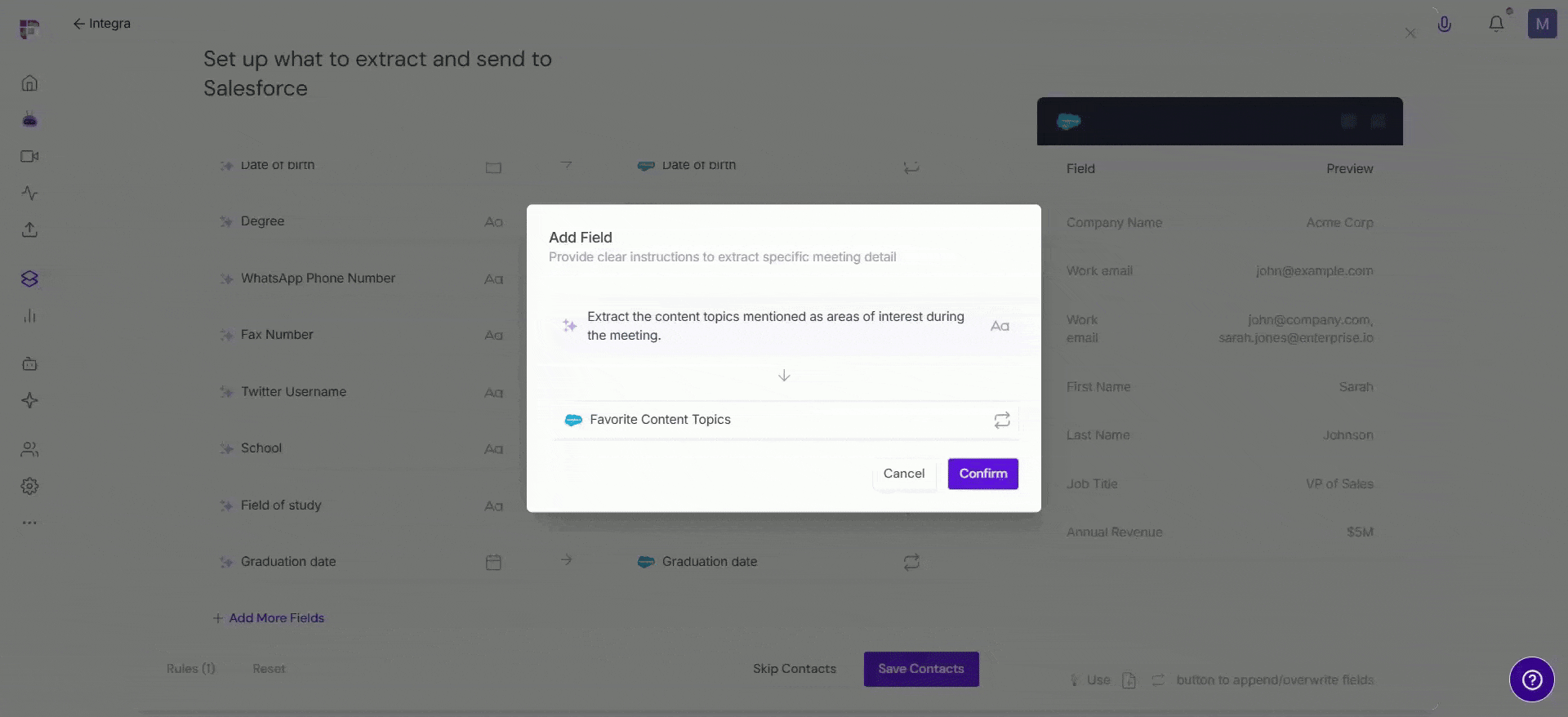Screen dimensions: 1568x717
Task: Click the microphone icon in header
Action: click(x=1444, y=24)
